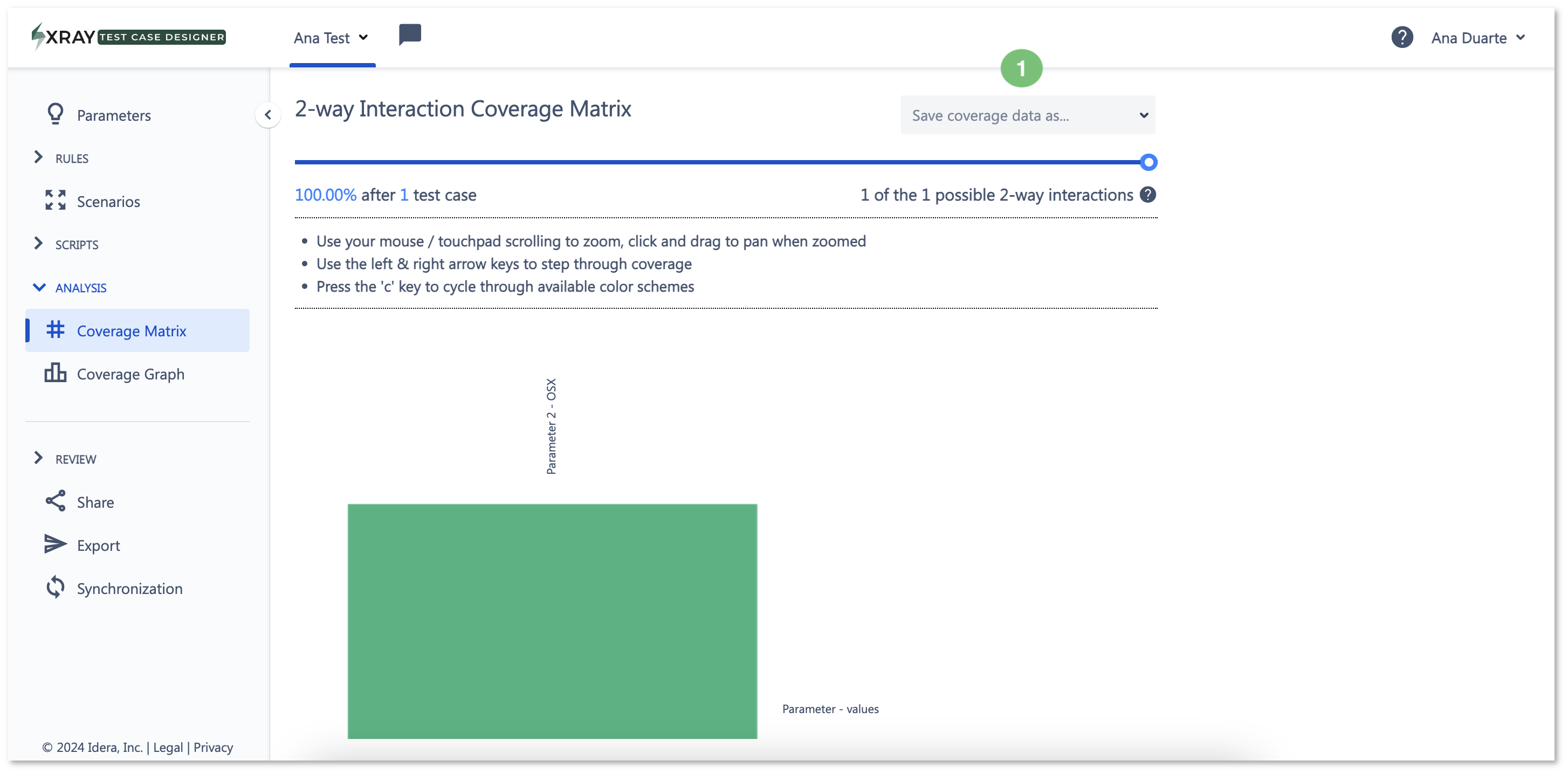Open the chat message icon in header

tap(410, 35)
